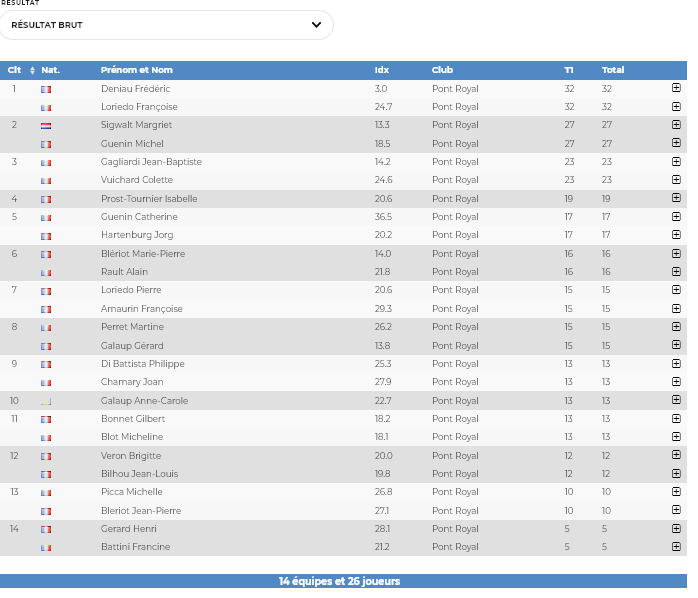
Task: Click the Netherlands flag beside Sigwalt Margriet
Action: pyautogui.click(x=46, y=126)
